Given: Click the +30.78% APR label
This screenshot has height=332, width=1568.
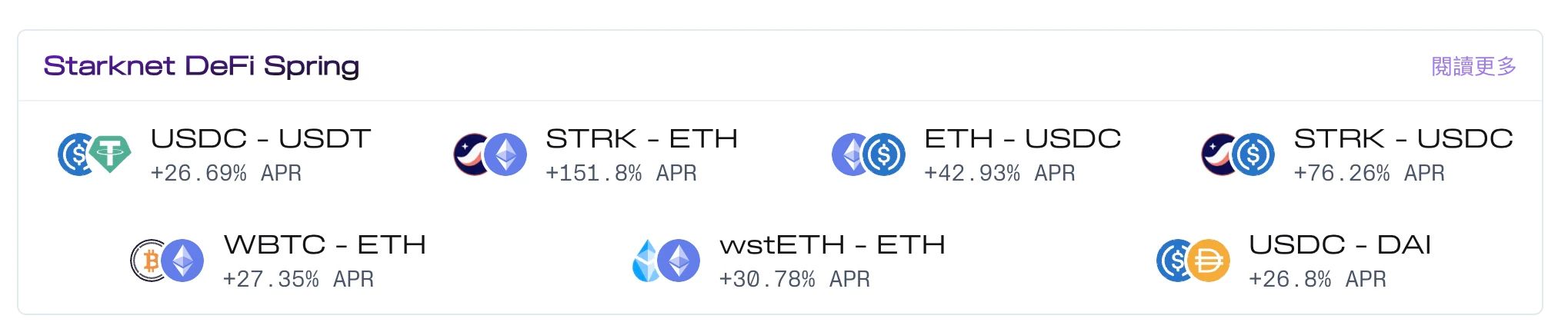Looking at the screenshot, I should pyautogui.click(x=794, y=280).
